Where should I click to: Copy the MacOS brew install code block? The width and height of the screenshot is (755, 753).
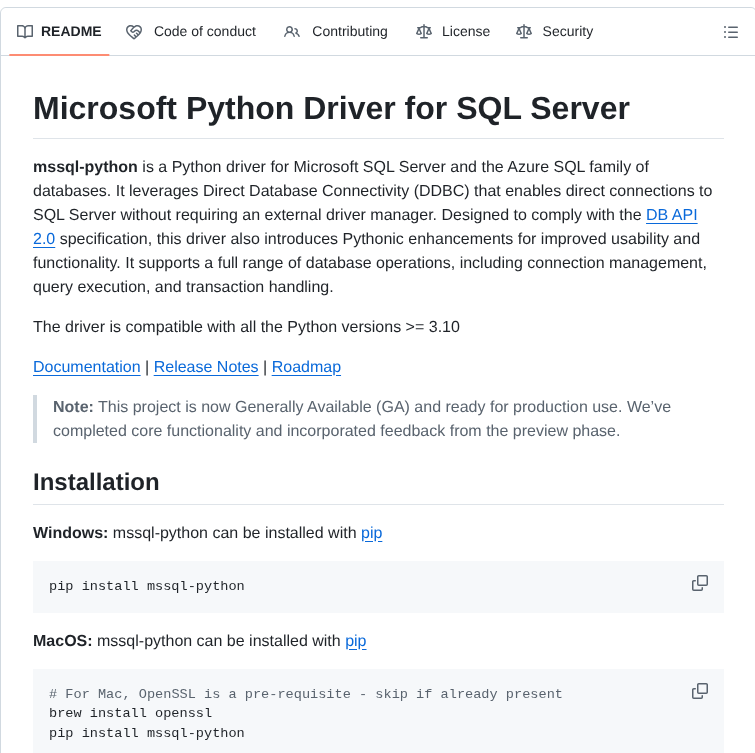700,691
